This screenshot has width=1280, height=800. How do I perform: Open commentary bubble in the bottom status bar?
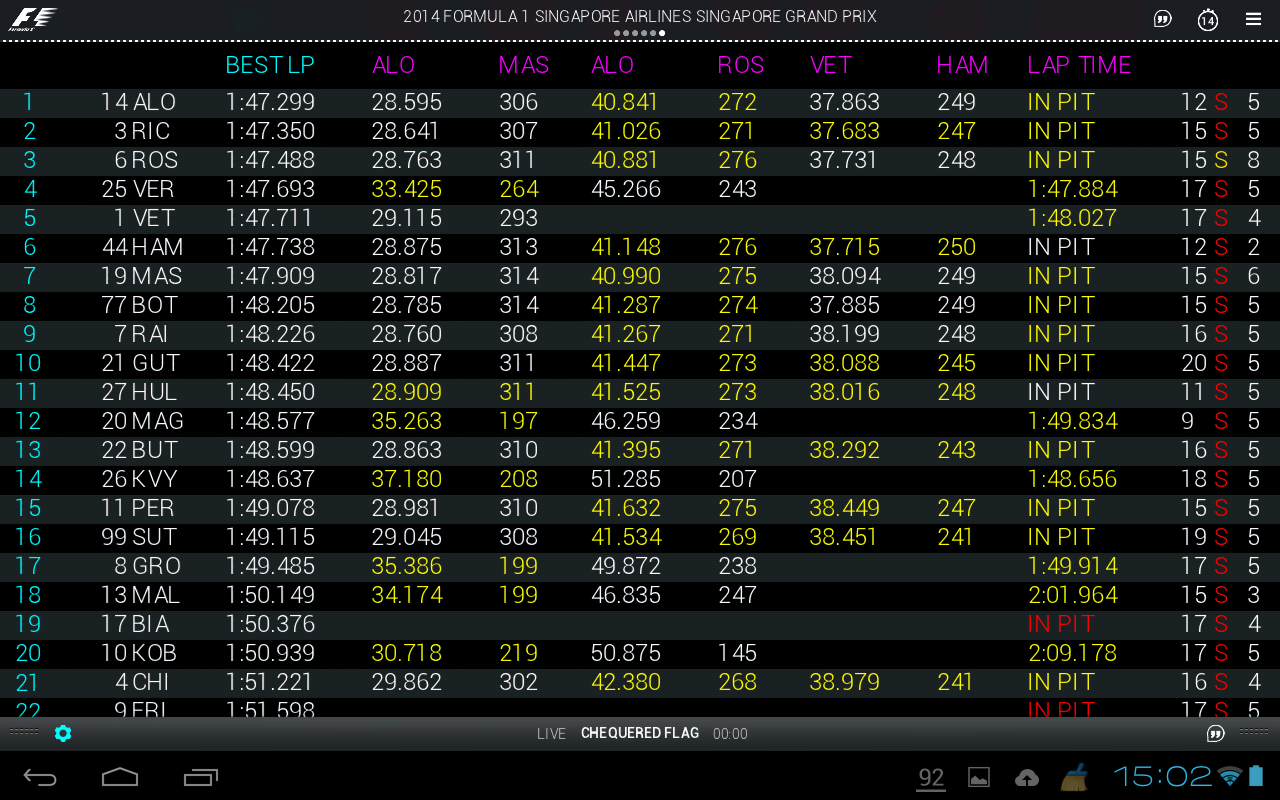tap(1216, 734)
